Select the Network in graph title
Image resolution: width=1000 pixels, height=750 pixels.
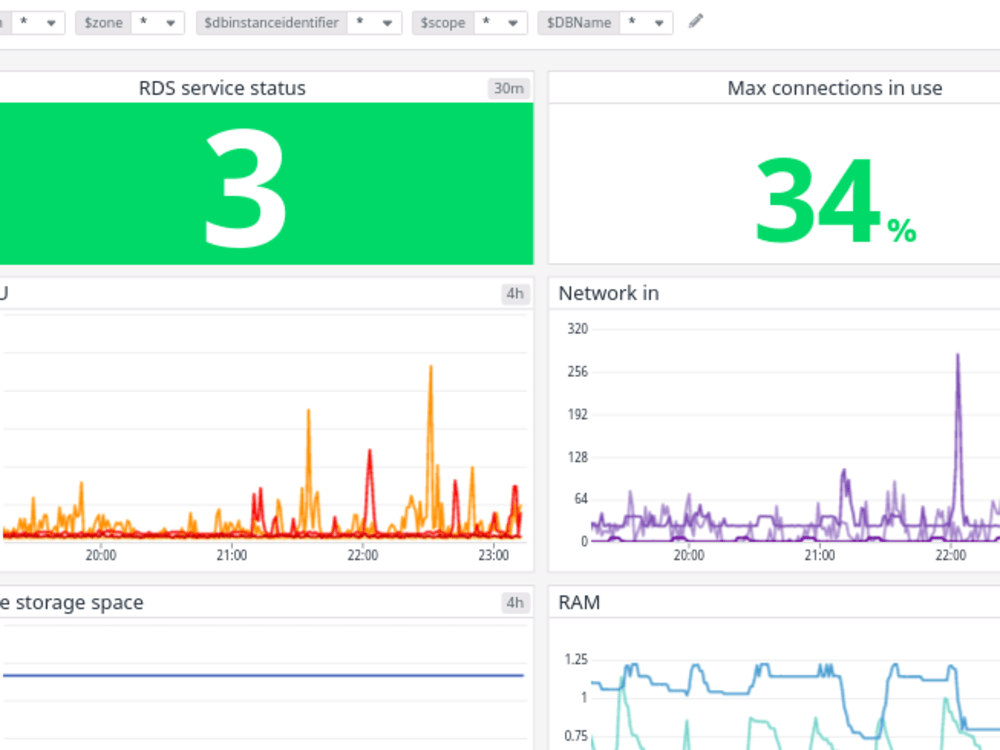608,293
